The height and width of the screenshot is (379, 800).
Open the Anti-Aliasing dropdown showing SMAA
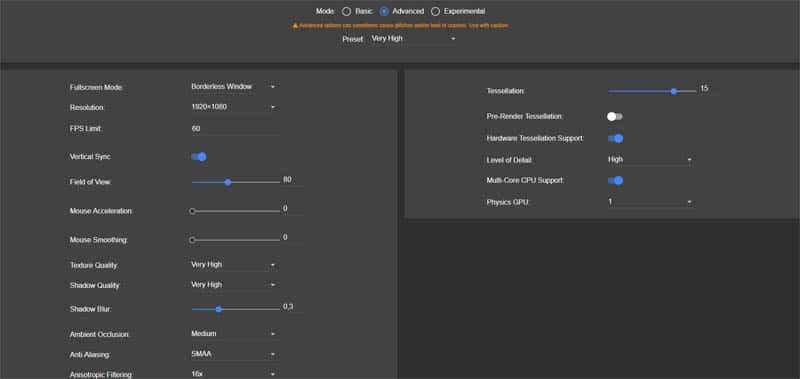pos(234,354)
